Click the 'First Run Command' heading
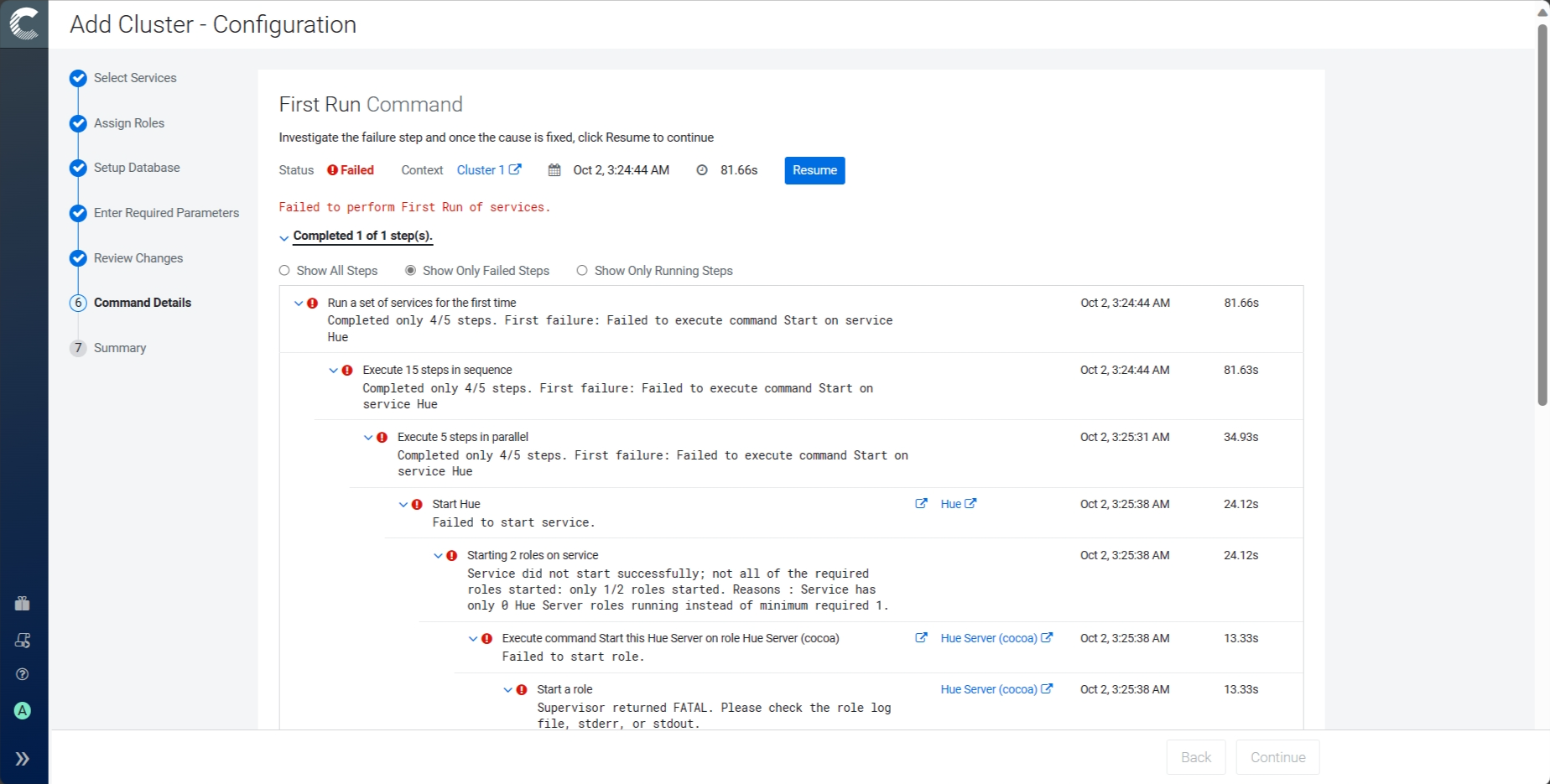Image resolution: width=1550 pixels, height=784 pixels. pyautogui.click(x=371, y=104)
